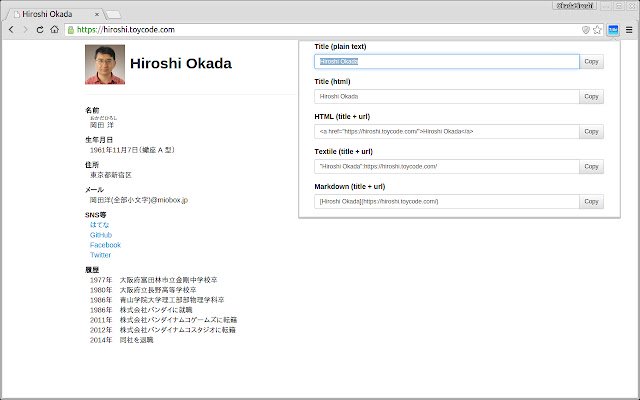This screenshot has height=400, width=640.
Task: Copy the Textile title + url
Action: point(591,167)
